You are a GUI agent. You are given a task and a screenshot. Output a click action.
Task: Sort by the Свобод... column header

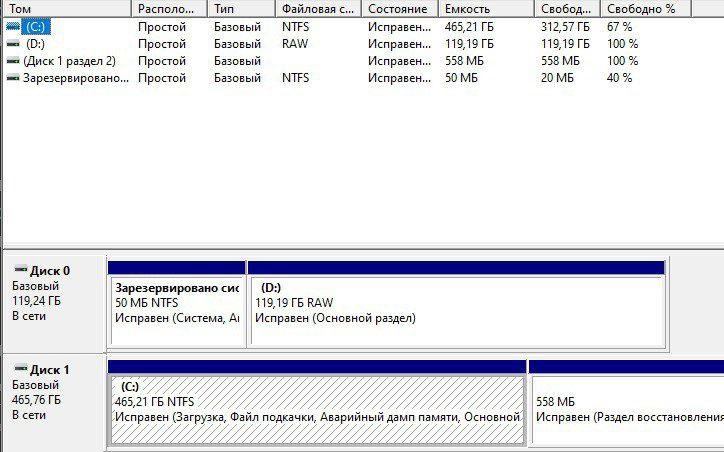pyautogui.click(x=567, y=8)
